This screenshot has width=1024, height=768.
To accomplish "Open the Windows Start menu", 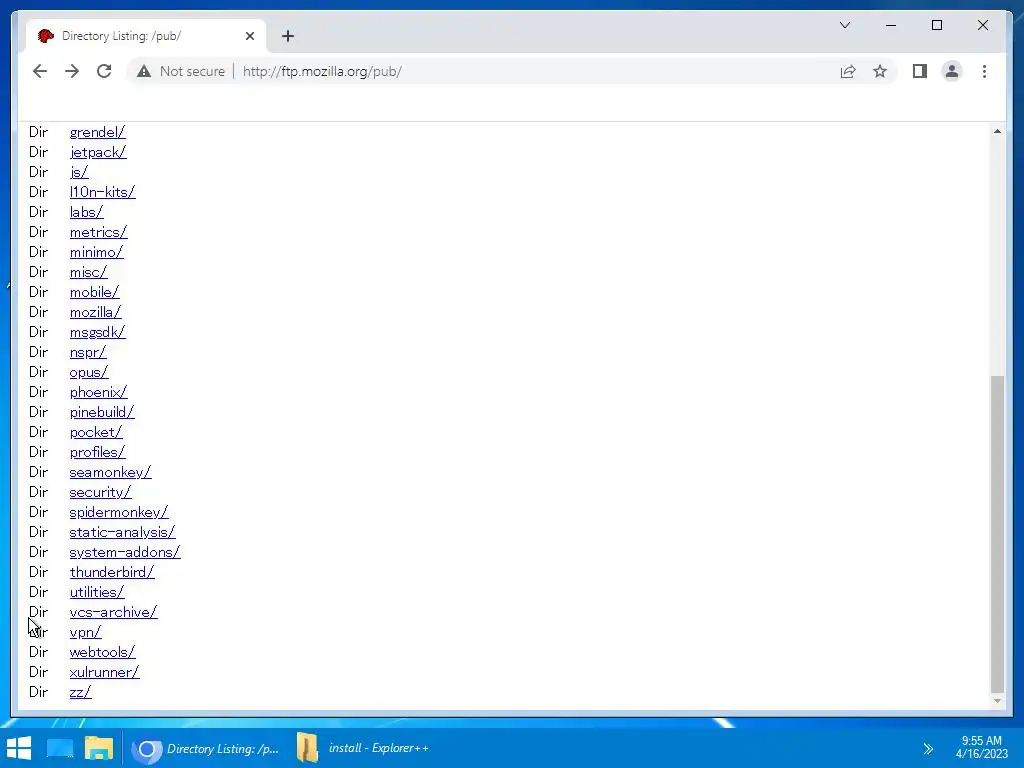I will pyautogui.click(x=19, y=748).
